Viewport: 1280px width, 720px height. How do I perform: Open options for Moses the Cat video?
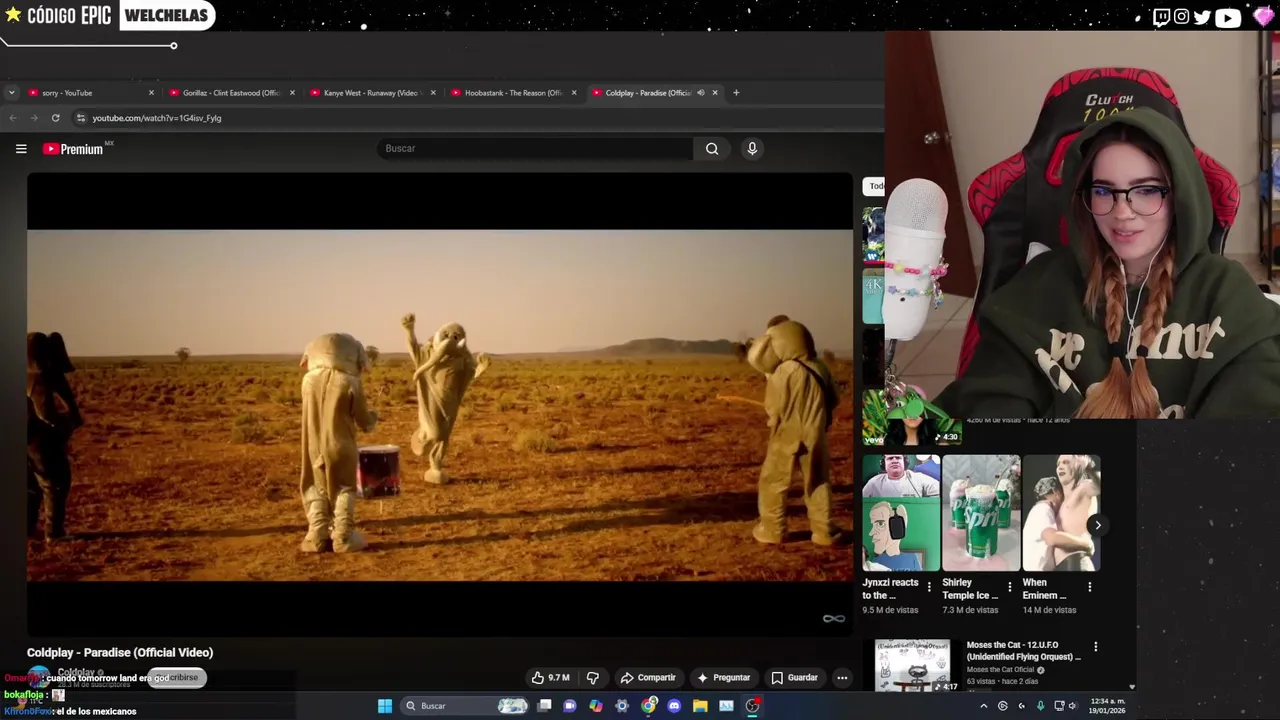pyautogui.click(x=1096, y=647)
